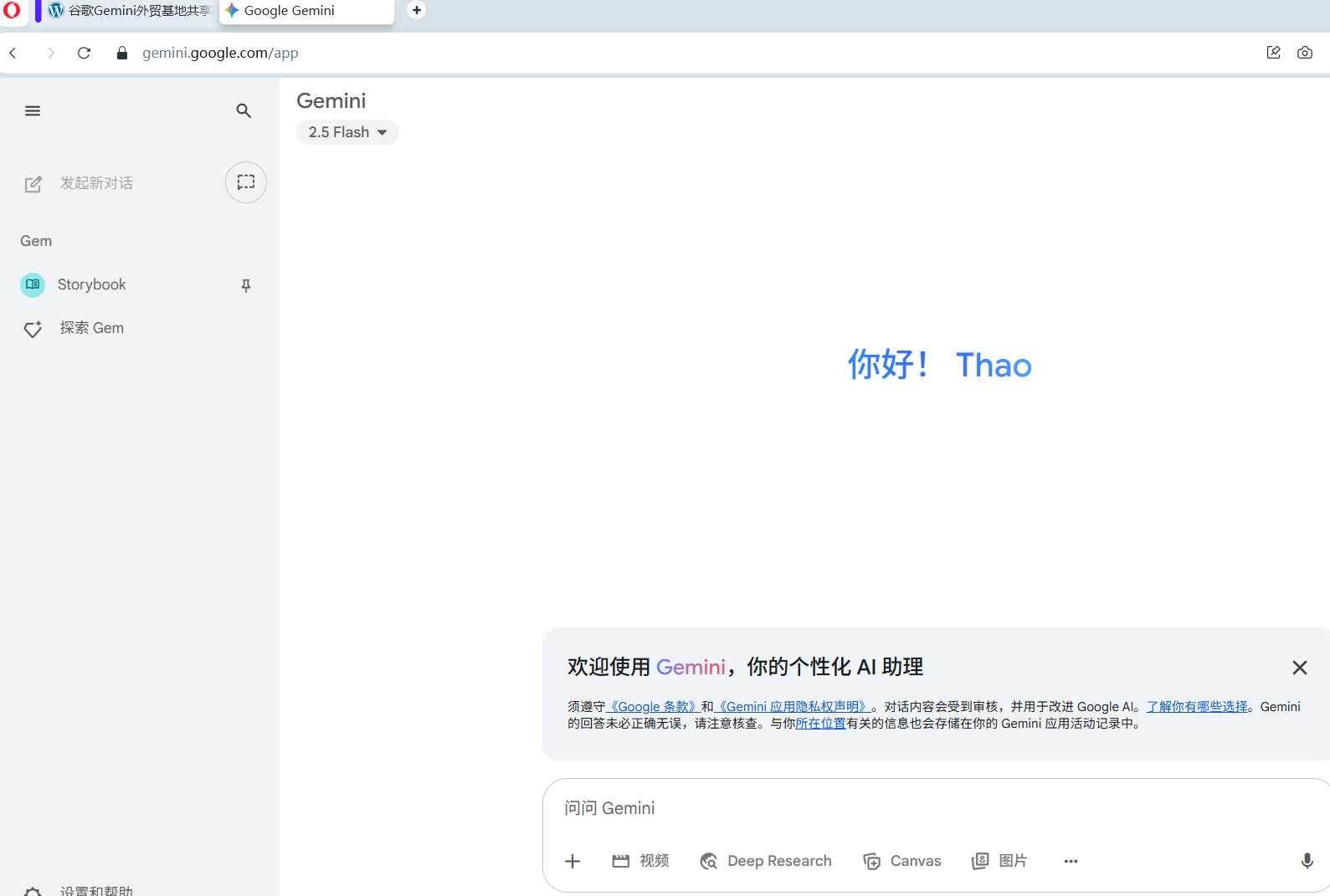This screenshot has height=896, width=1330.
Task: Open 设置和帮助 at sidebar bottom
Action: coord(79,890)
